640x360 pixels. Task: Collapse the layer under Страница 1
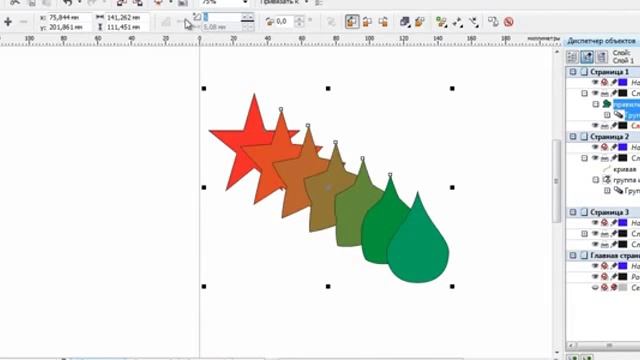click(x=584, y=93)
